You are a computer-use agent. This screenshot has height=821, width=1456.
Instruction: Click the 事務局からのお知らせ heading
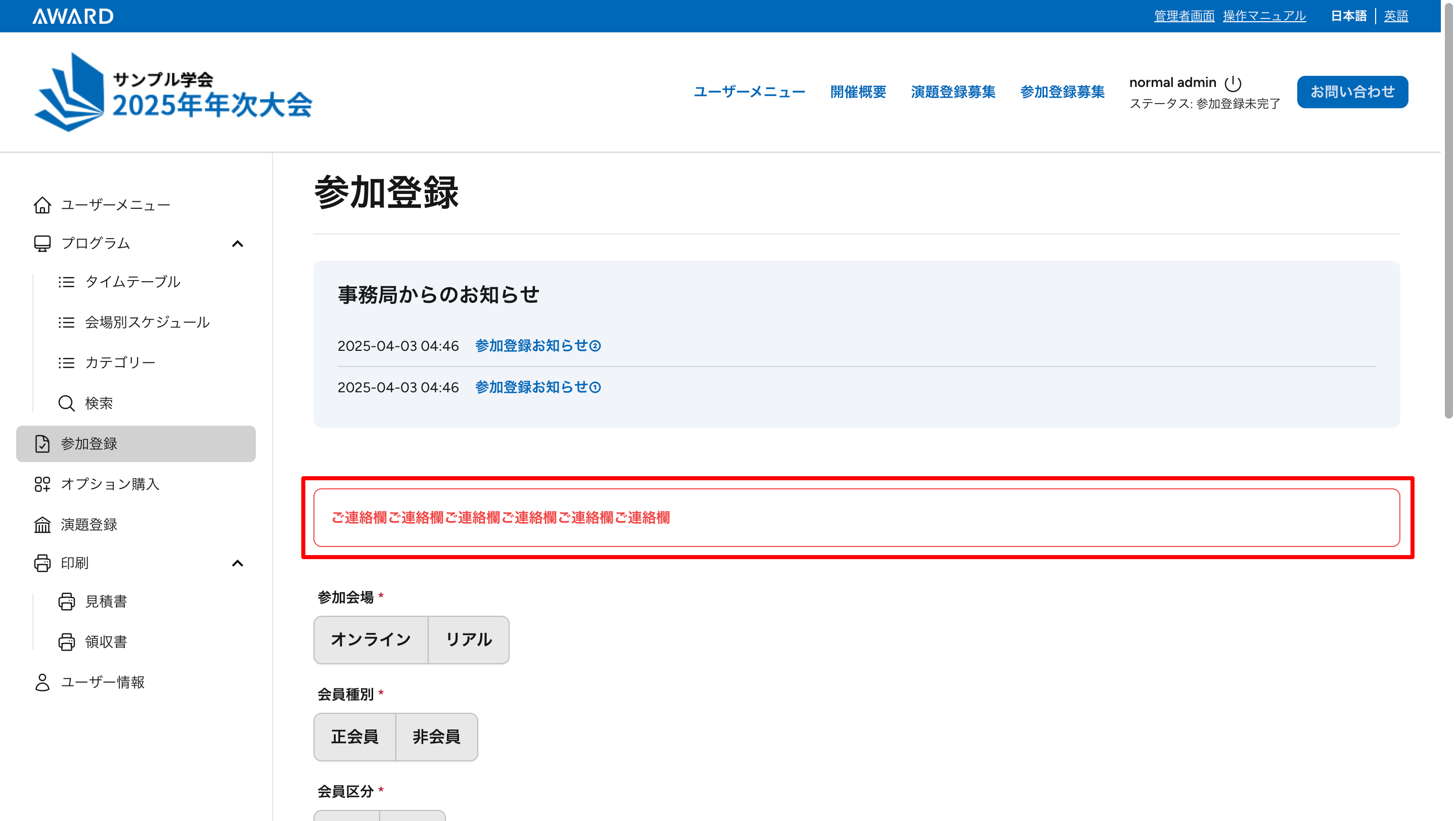click(x=438, y=295)
